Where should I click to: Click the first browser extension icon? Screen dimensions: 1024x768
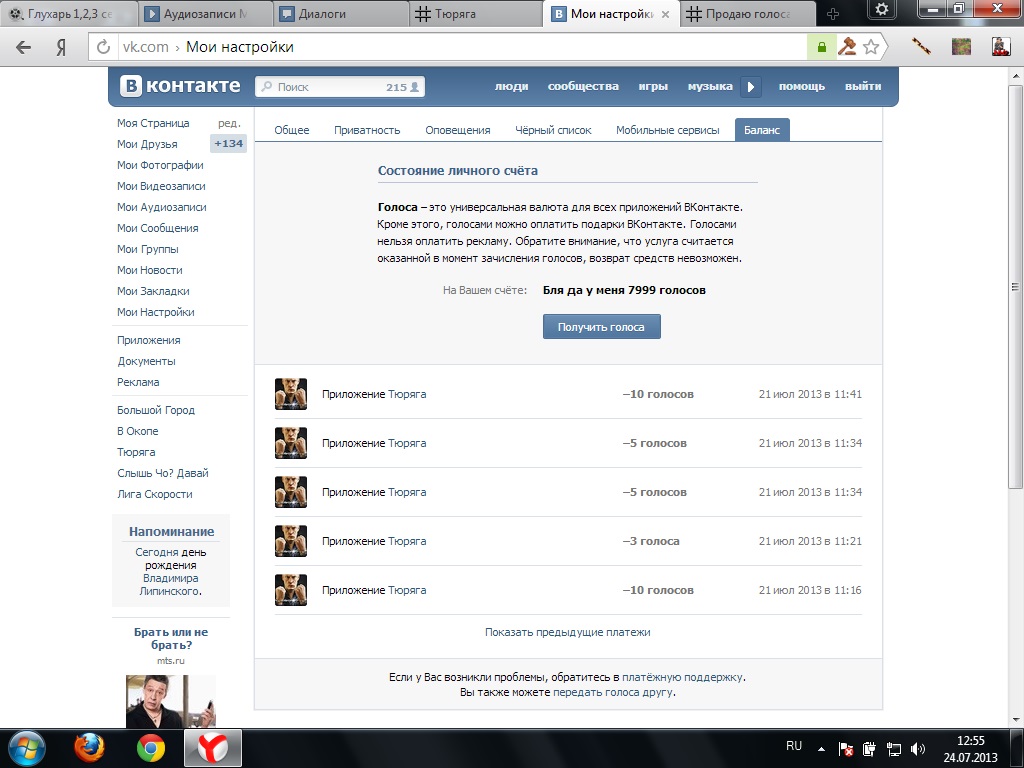click(x=921, y=46)
